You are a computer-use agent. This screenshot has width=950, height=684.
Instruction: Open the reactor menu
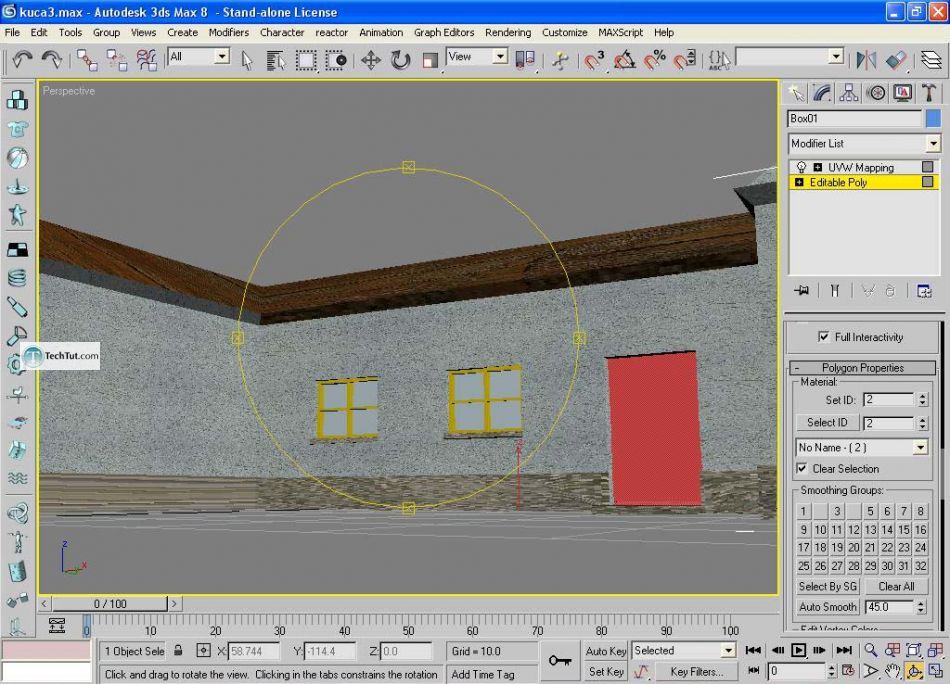point(331,32)
